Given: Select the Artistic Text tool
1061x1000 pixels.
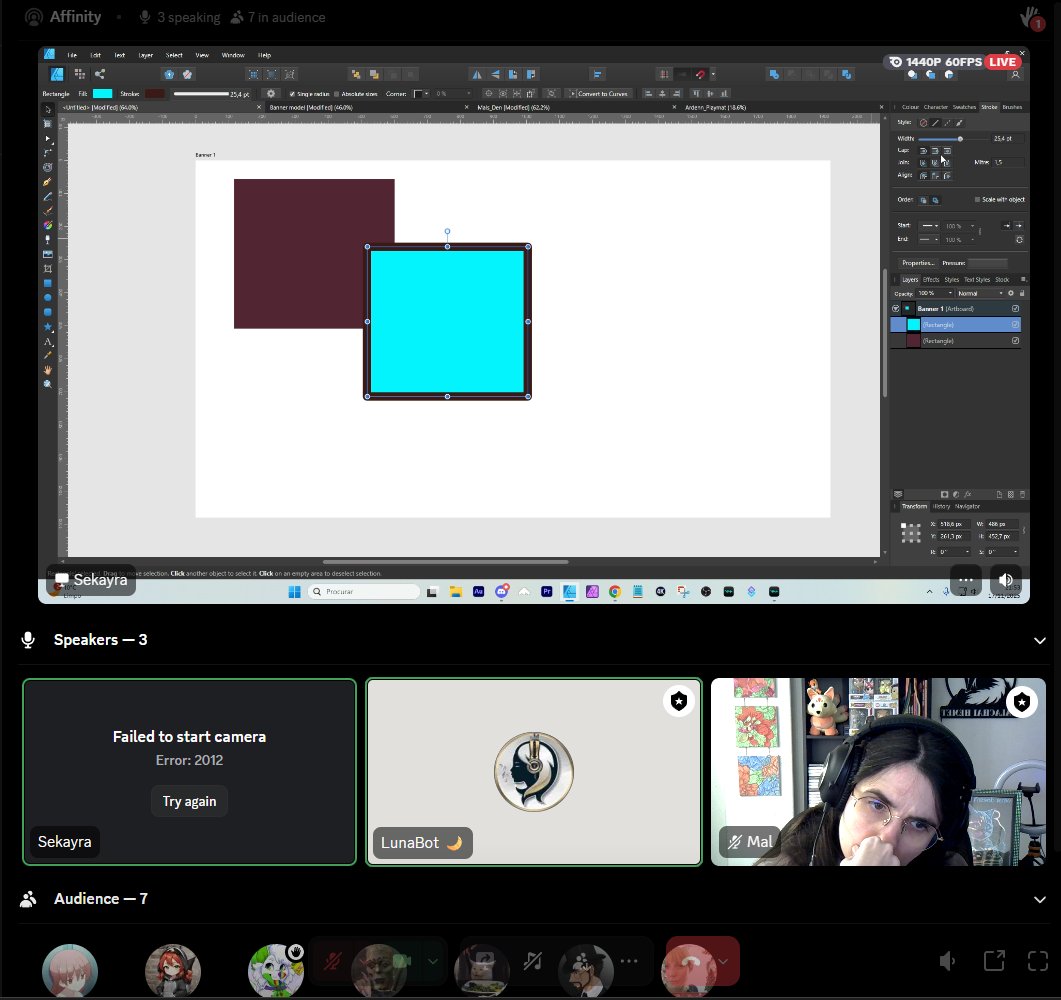Looking at the screenshot, I should point(47,342).
